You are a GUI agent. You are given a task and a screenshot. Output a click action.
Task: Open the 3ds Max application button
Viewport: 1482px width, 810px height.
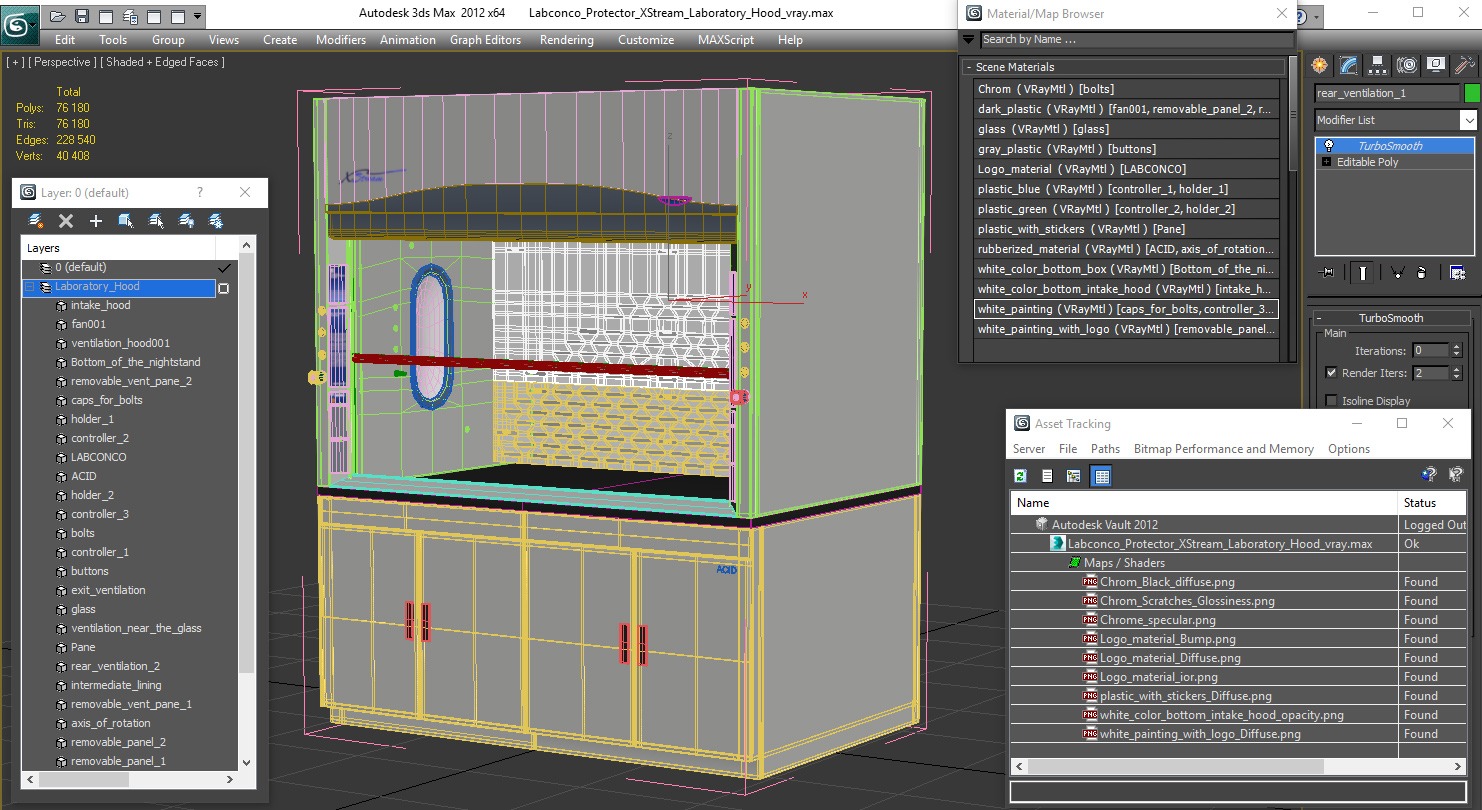19,24
